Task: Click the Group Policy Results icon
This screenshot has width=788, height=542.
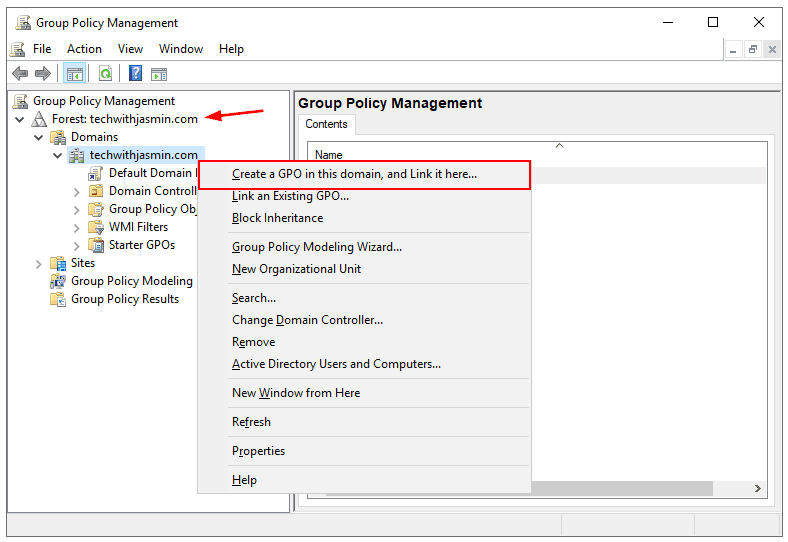Action: [x=58, y=299]
